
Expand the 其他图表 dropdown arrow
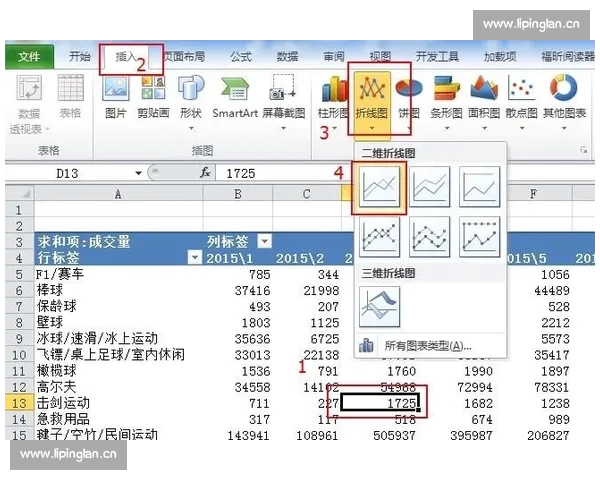(x=564, y=128)
